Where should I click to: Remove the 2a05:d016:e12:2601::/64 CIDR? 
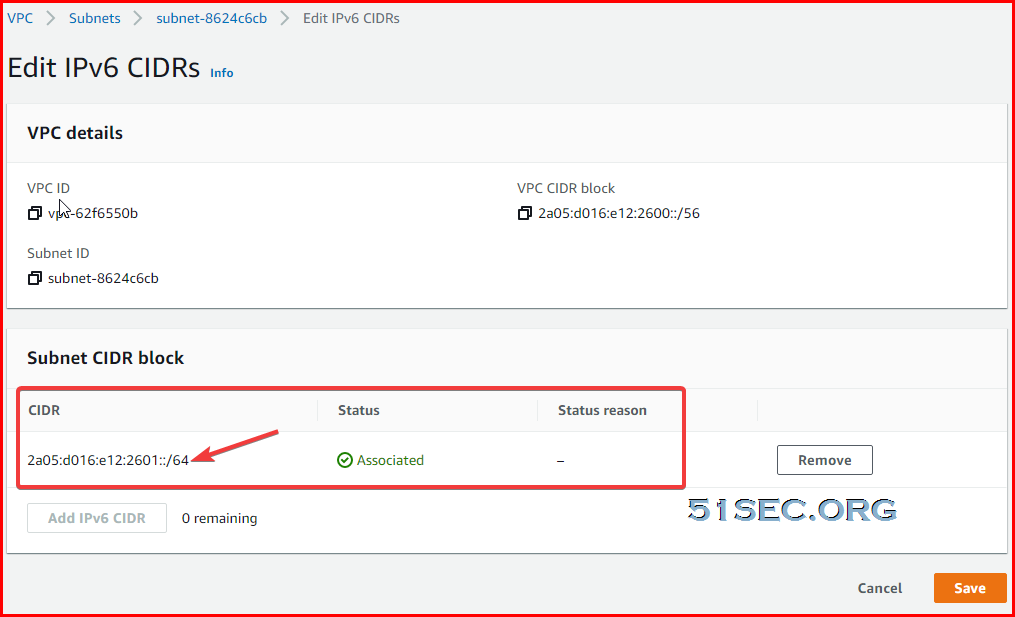point(825,460)
